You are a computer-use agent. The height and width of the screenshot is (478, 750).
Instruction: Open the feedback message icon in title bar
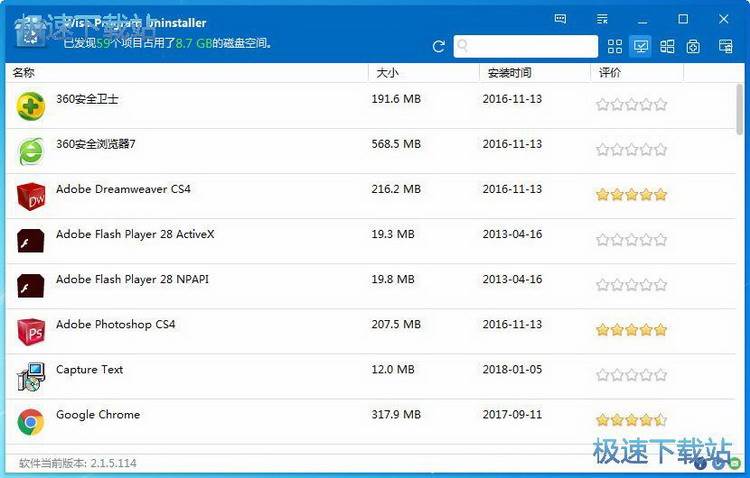(560, 19)
